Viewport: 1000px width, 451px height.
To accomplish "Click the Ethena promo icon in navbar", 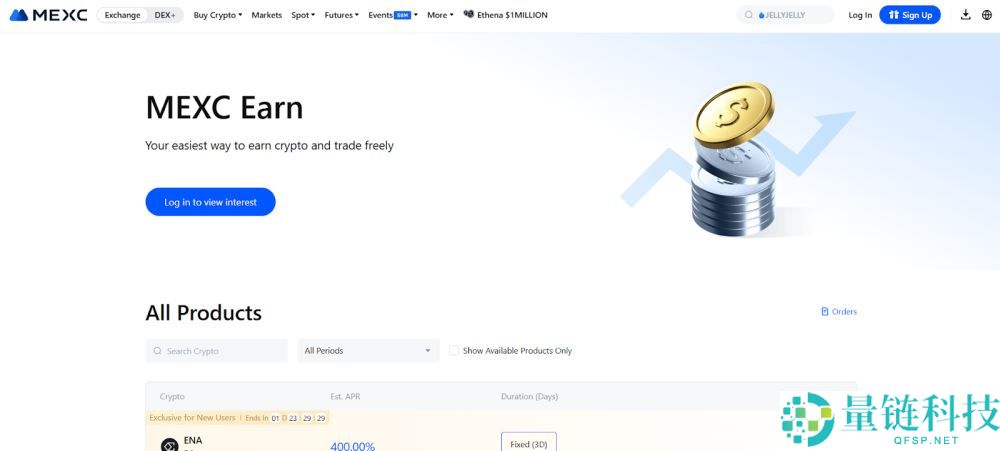I will [x=468, y=15].
